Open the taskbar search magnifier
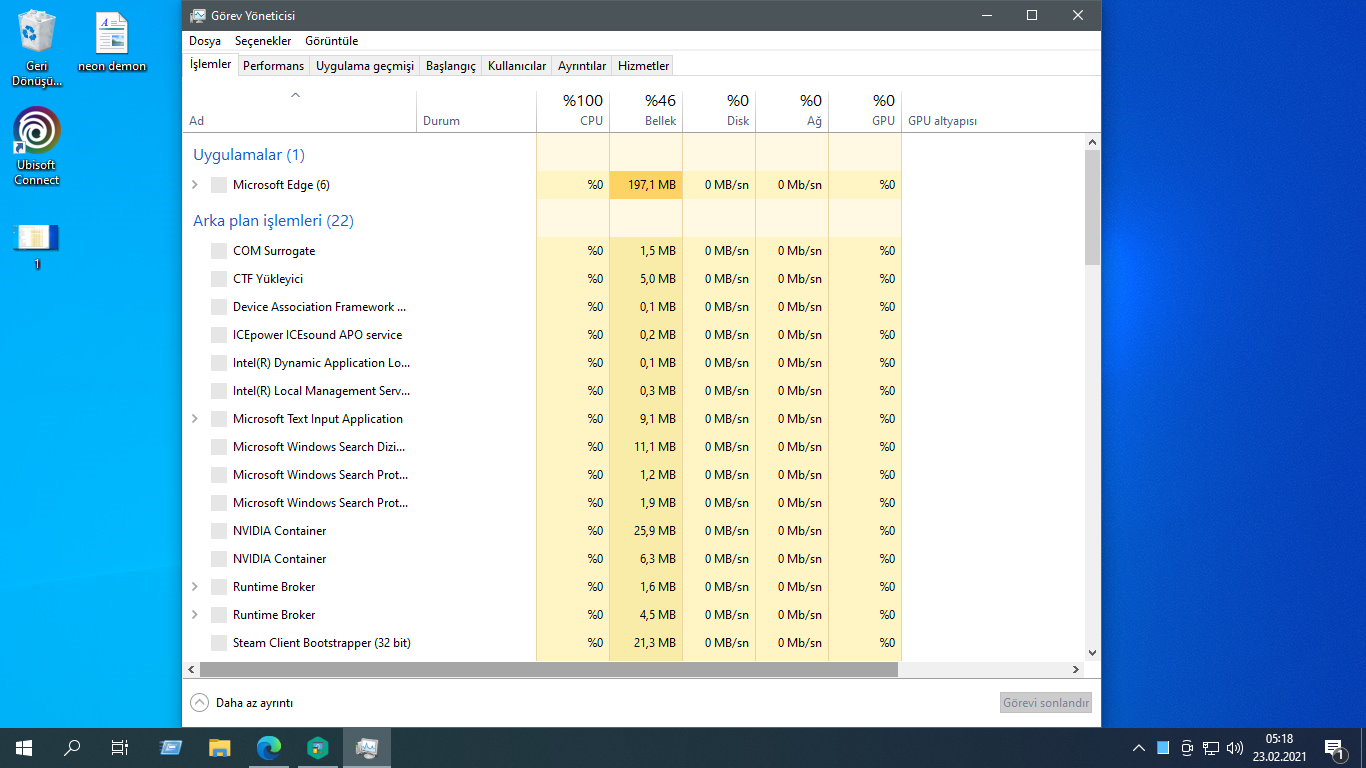Image resolution: width=1366 pixels, height=768 pixels. (72, 747)
